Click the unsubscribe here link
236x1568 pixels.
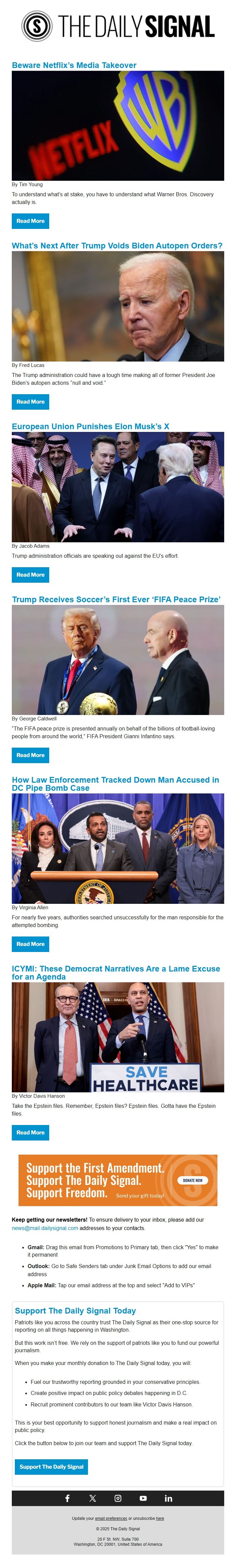coord(160,1519)
